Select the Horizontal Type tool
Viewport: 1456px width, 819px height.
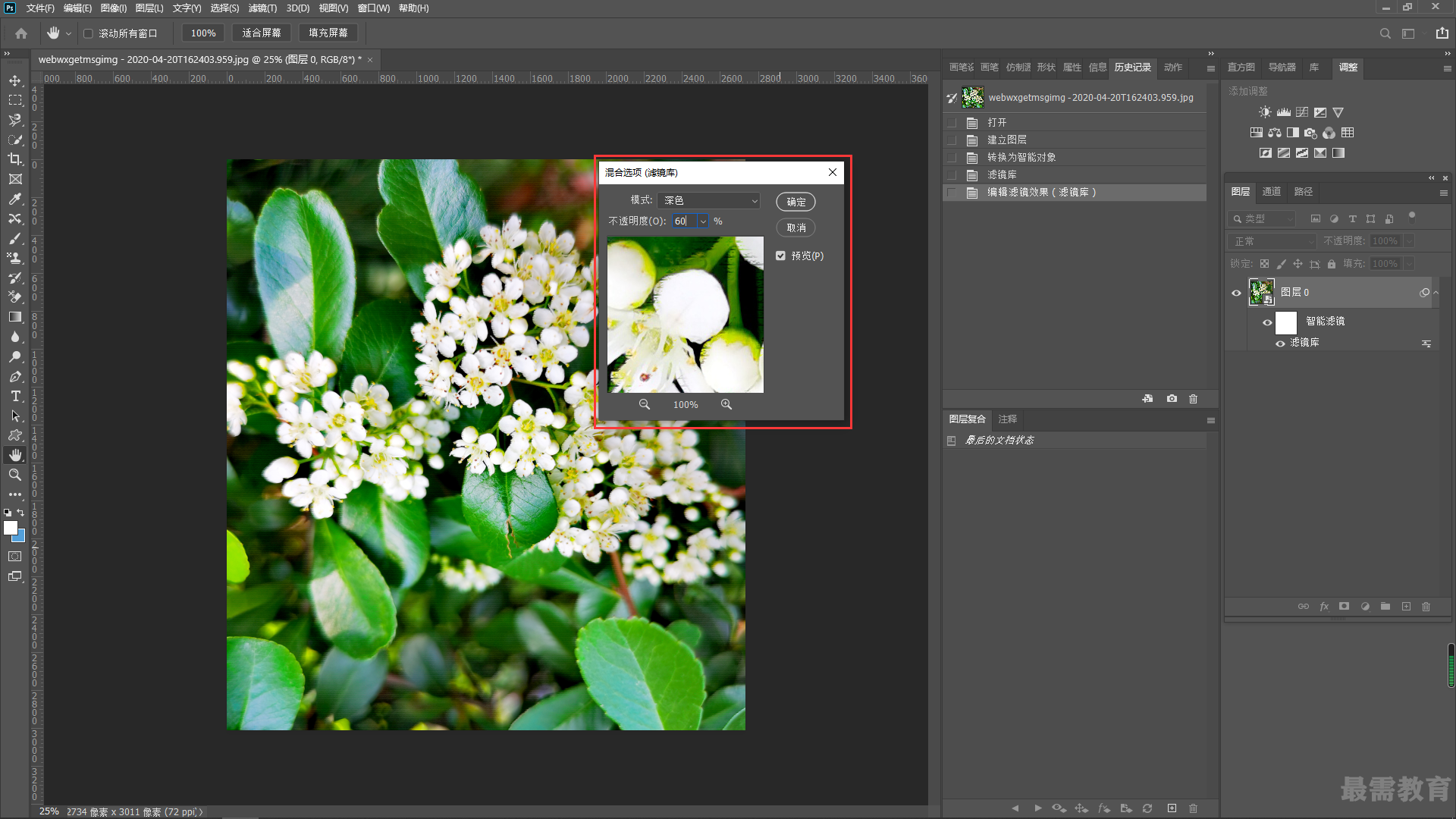[x=15, y=396]
